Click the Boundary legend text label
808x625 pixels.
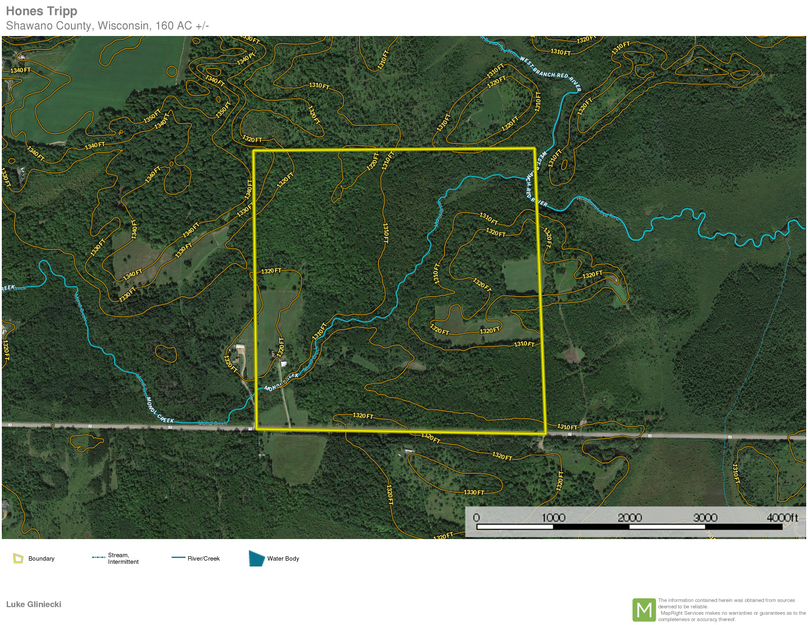point(41,558)
